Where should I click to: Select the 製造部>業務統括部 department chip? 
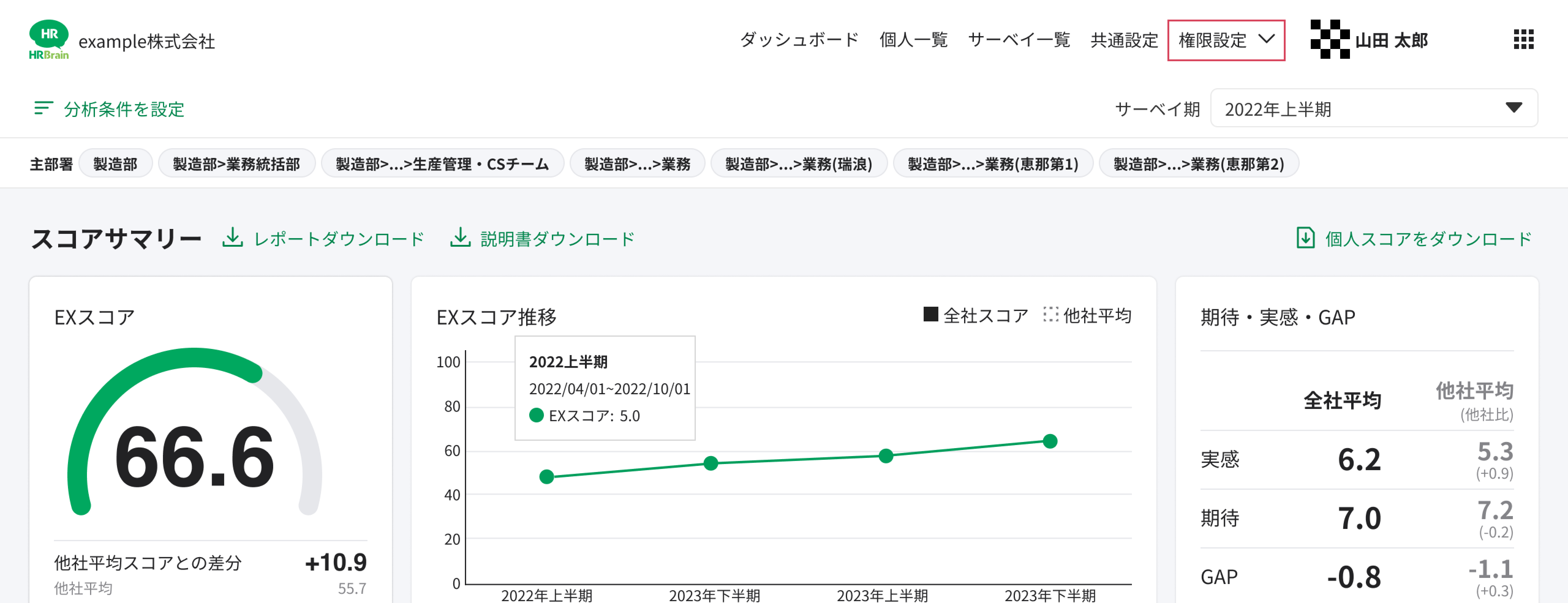tap(236, 164)
